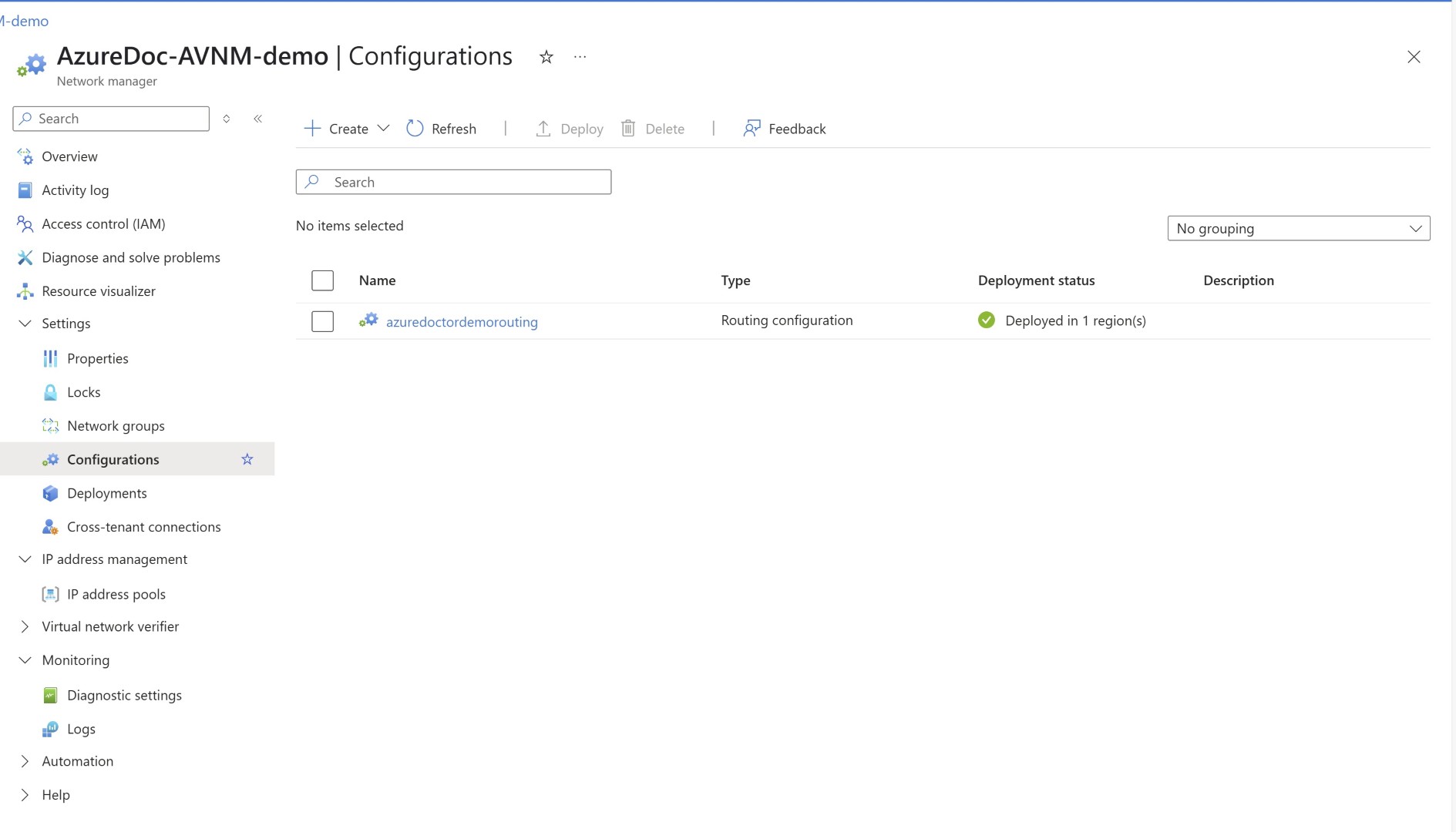
Task: Click the Feedback person icon
Action: click(x=752, y=129)
